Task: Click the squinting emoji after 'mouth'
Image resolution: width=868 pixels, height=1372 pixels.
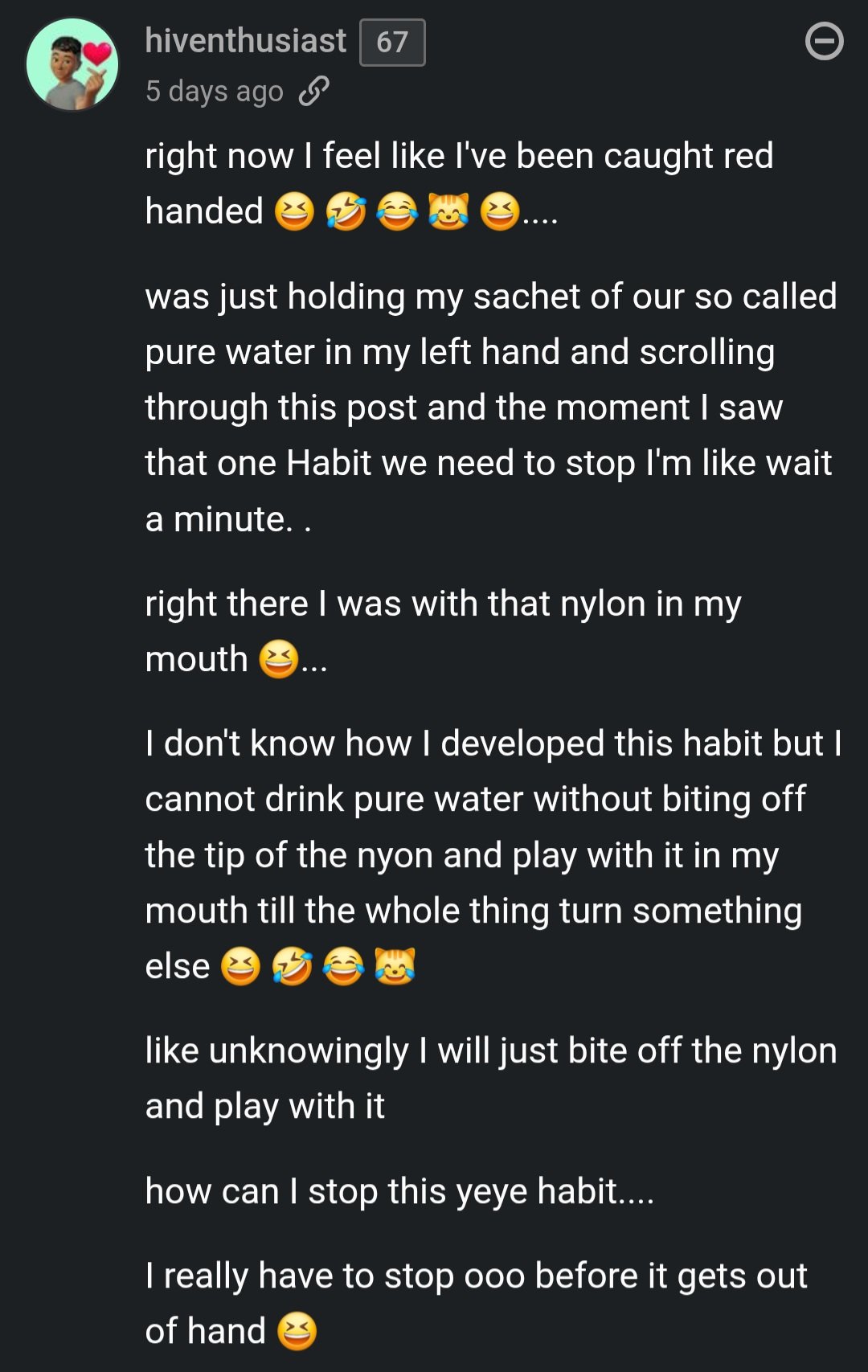Action: 279,661
